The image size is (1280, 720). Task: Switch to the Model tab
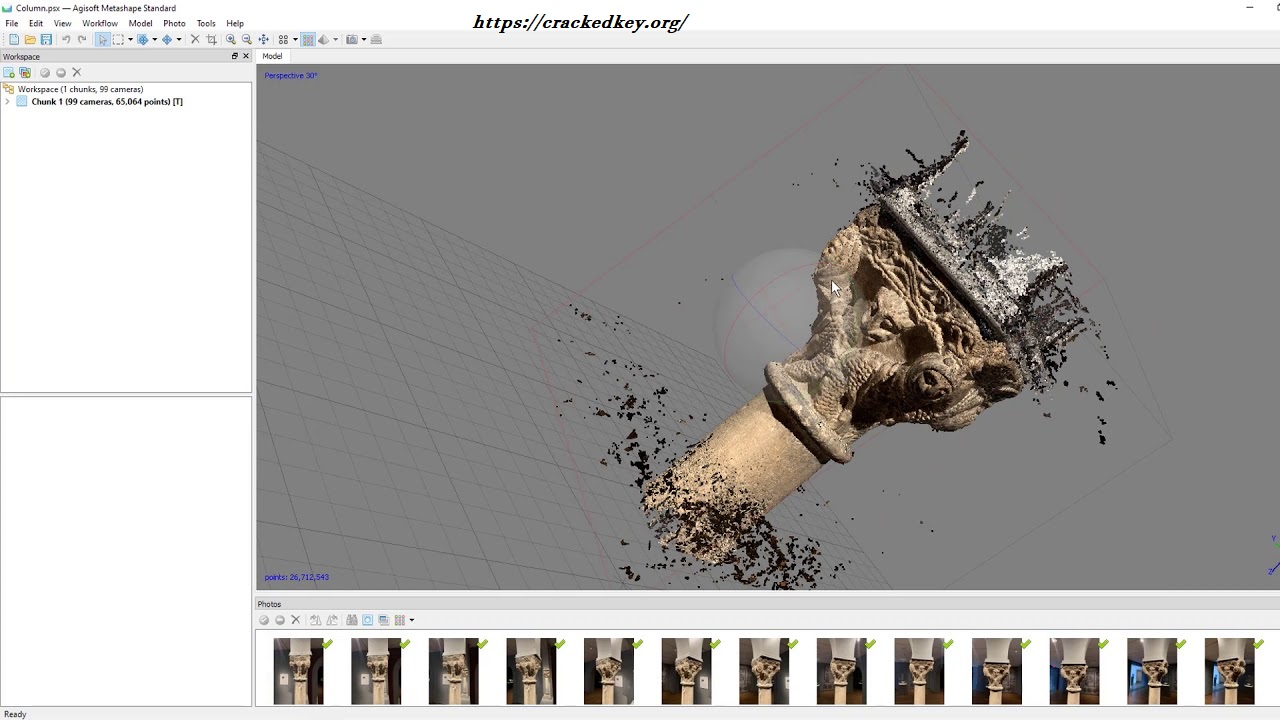click(272, 56)
